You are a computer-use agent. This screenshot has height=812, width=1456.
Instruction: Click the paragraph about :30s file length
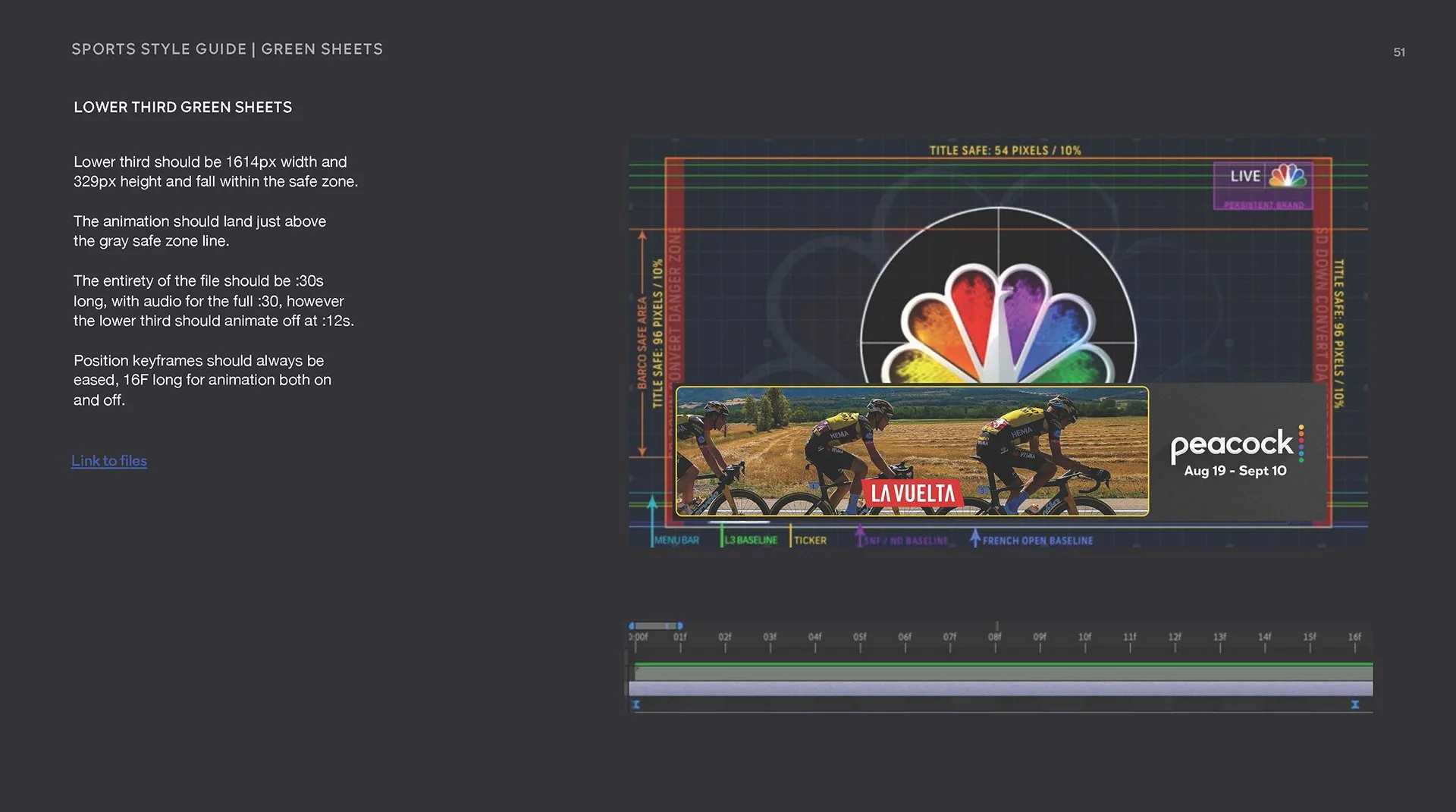click(x=214, y=301)
